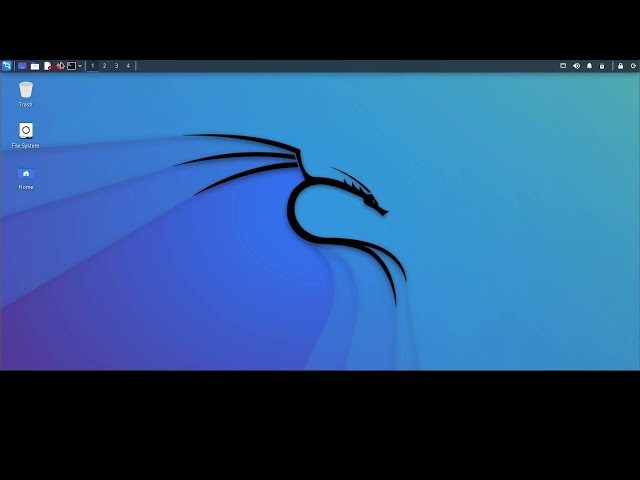Open the File Manager launcher

(35, 66)
